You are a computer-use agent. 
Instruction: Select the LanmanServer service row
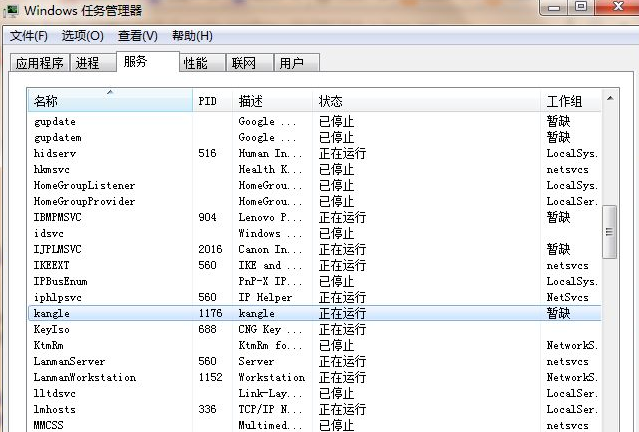point(315,361)
